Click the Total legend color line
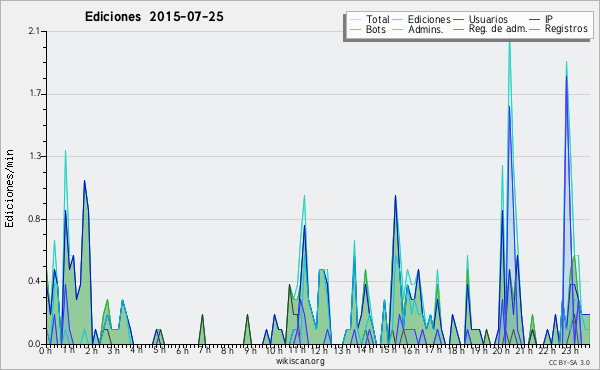600x370 pixels. [x=355, y=20]
